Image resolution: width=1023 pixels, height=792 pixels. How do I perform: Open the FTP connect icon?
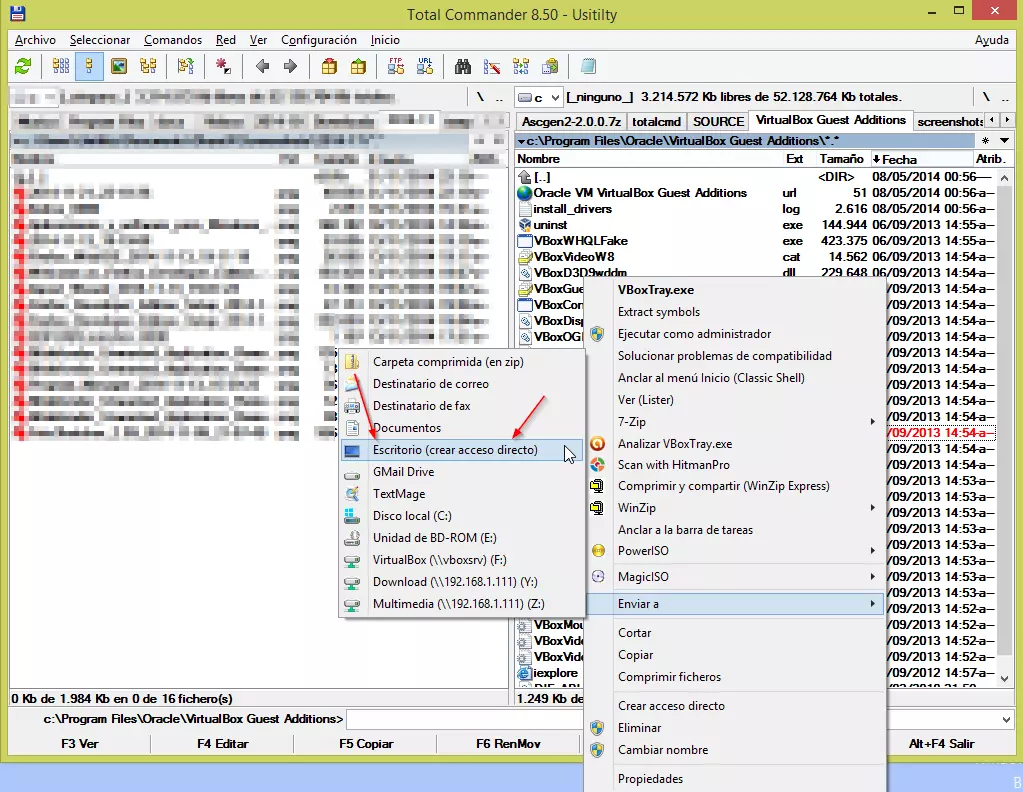396,67
